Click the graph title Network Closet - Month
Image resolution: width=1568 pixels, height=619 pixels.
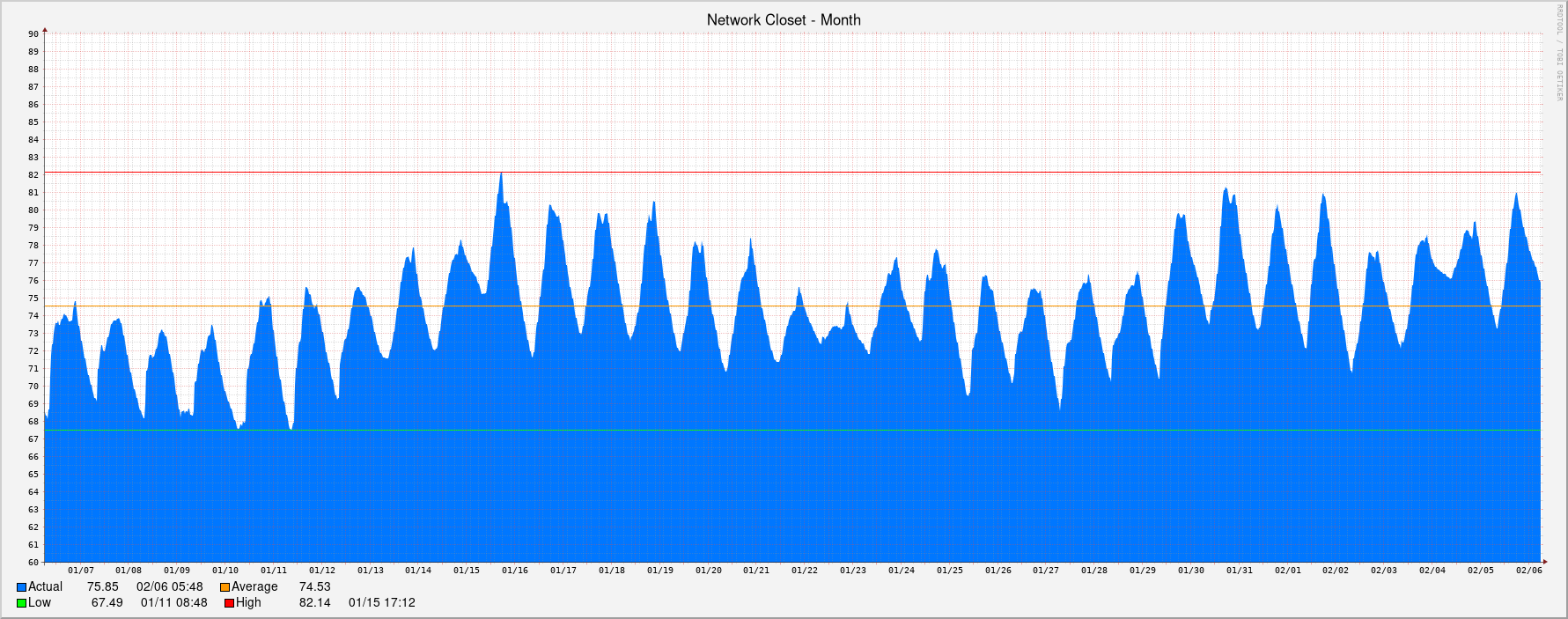pyautogui.click(x=784, y=19)
